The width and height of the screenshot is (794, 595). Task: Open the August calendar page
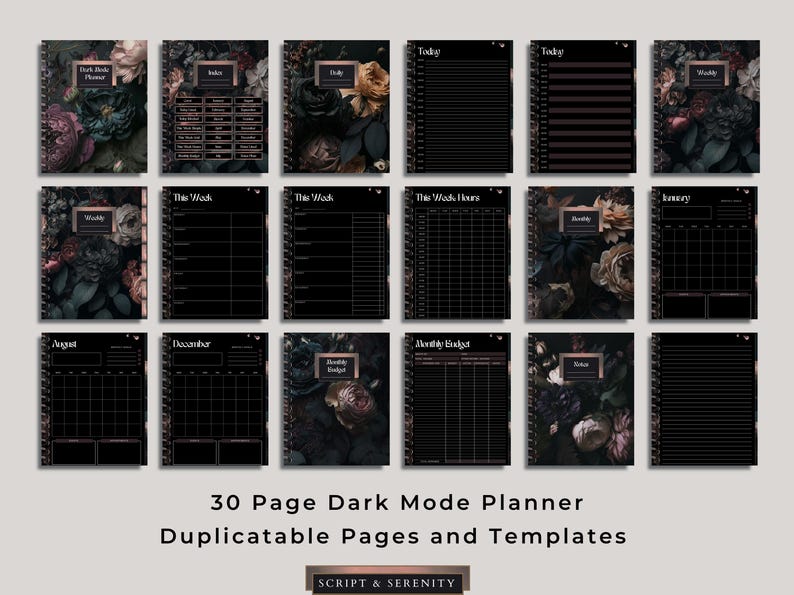94,399
